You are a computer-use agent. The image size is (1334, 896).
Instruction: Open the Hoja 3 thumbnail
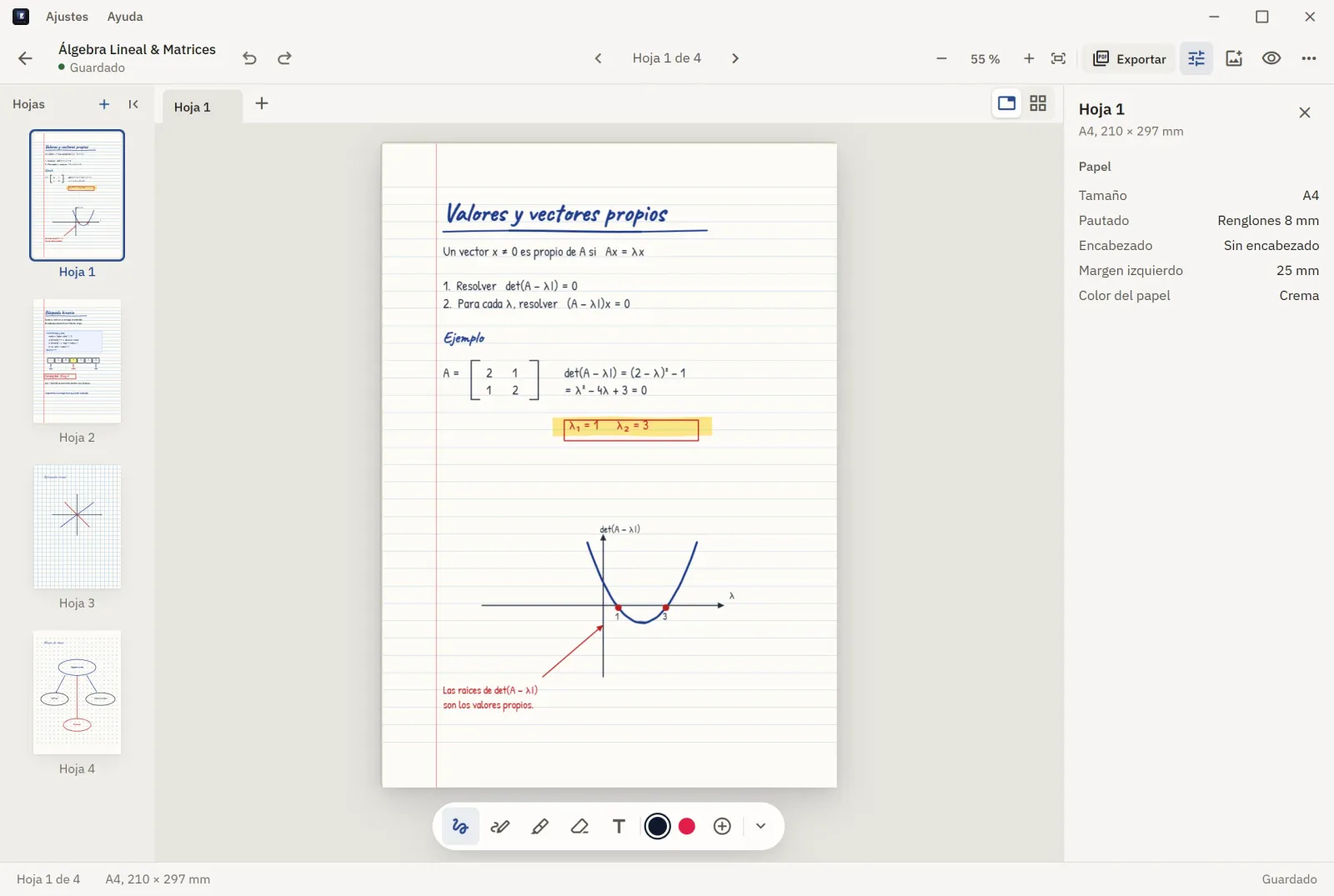coord(77,527)
